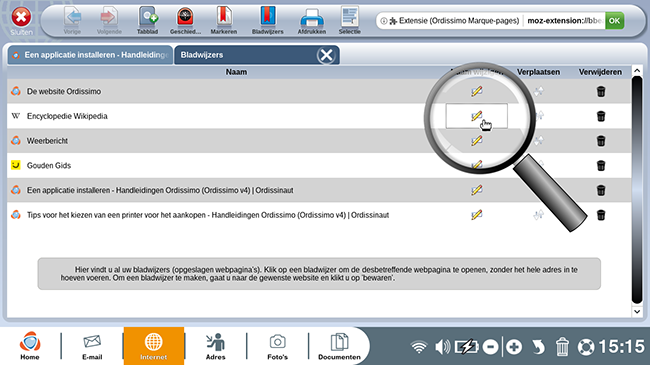Image resolution: width=650 pixels, height=365 pixels.
Task: Open Documenten in bottom bar
Action: click(x=340, y=346)
